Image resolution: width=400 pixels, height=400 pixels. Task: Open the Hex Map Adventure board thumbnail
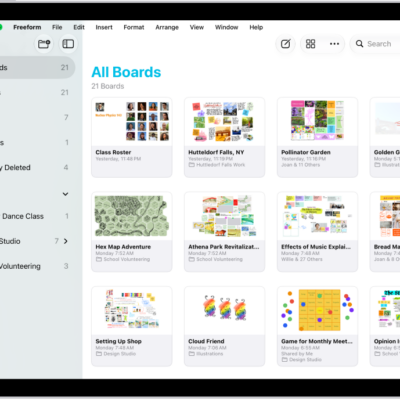point(132,216)
